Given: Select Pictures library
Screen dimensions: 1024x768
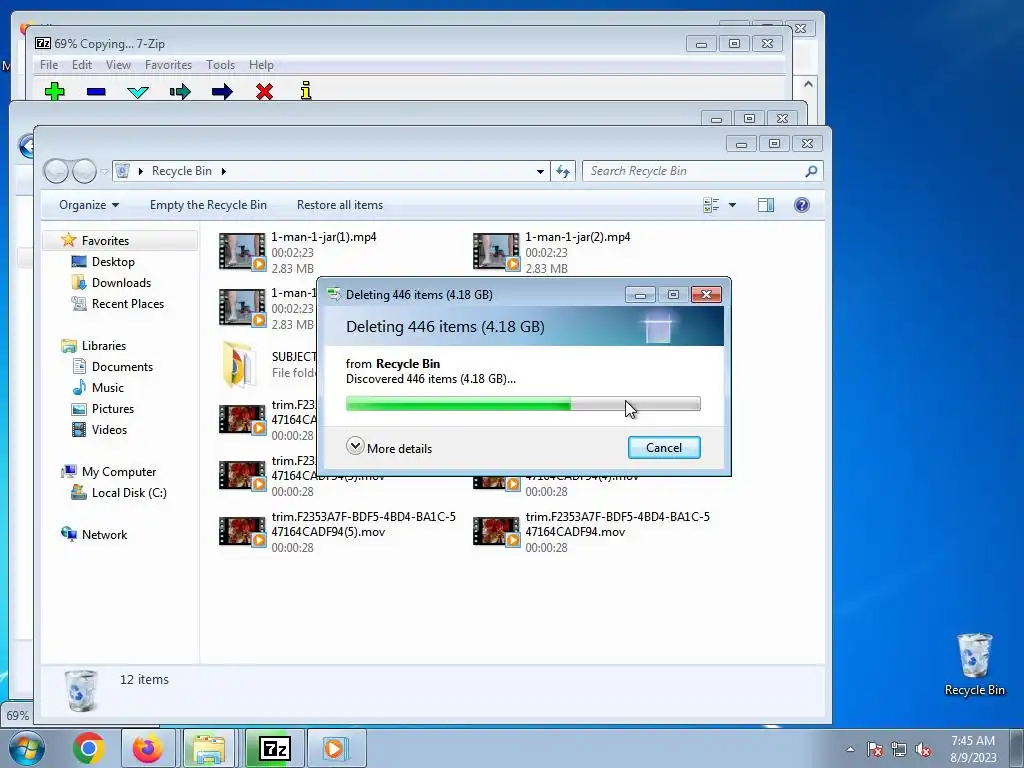Looking at the screenshot, I should (112, 409).
